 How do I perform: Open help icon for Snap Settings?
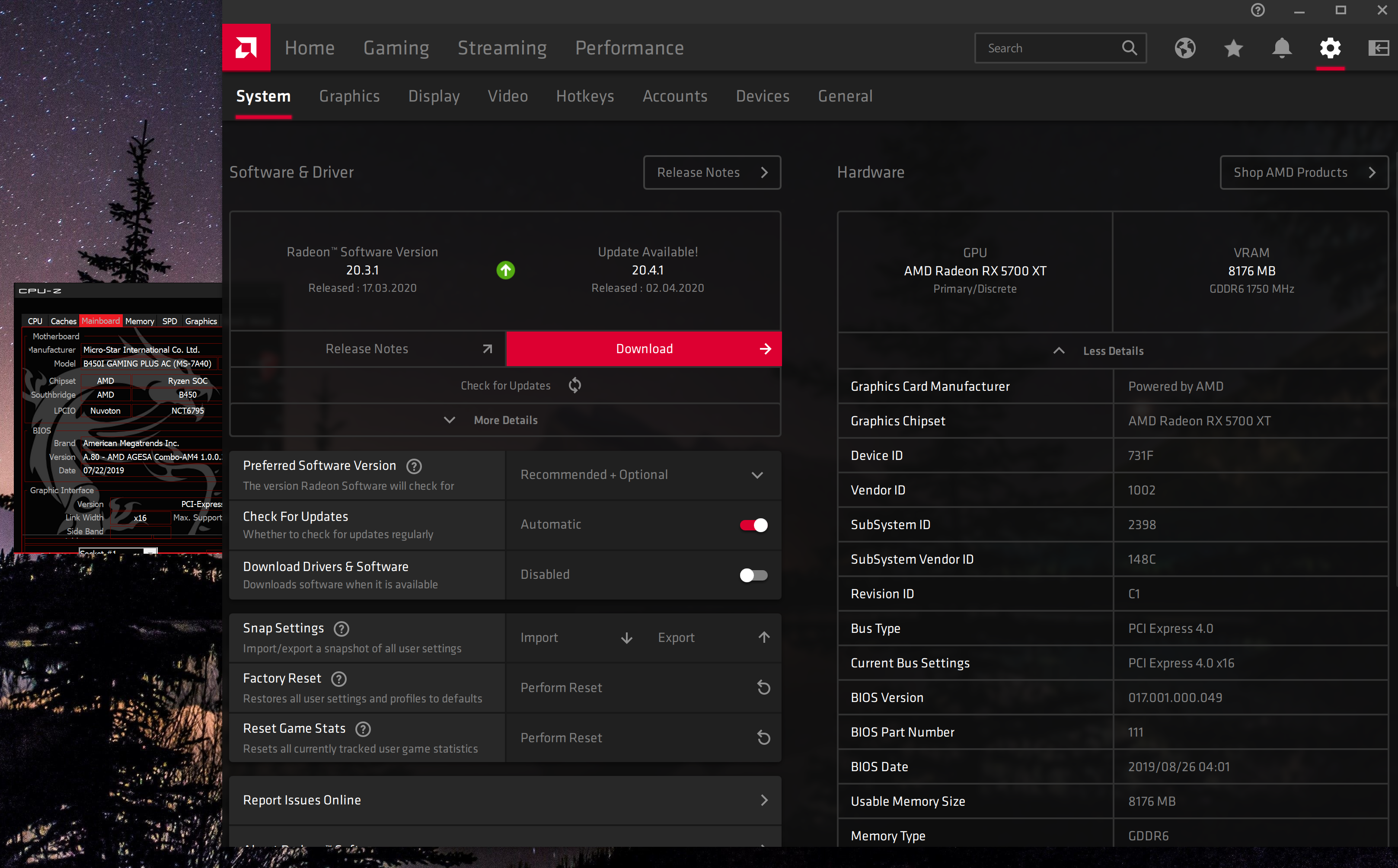pyautogui.click(x=342, y=629)
